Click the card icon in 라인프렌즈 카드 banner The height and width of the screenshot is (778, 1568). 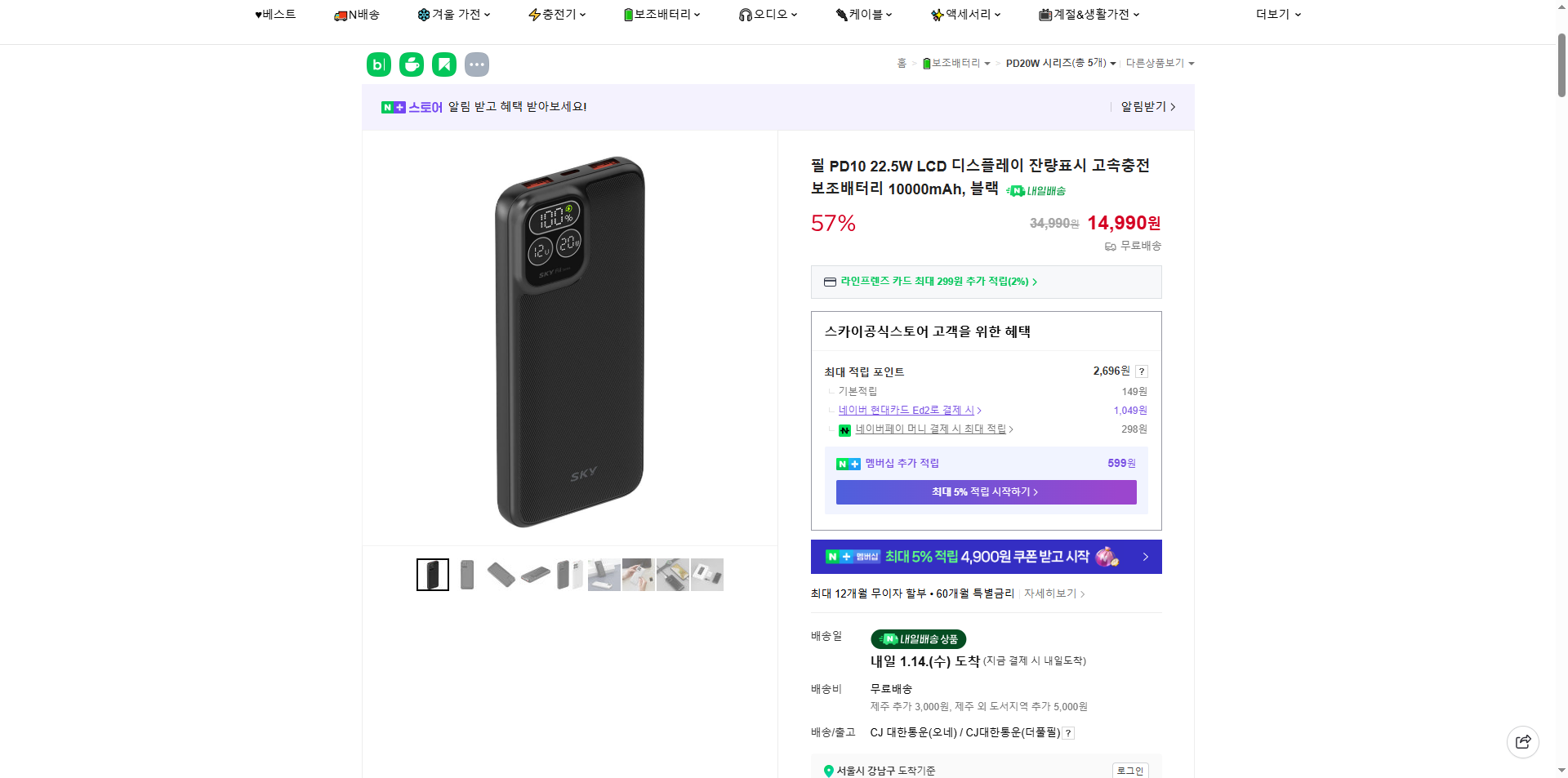click(830, 282)
